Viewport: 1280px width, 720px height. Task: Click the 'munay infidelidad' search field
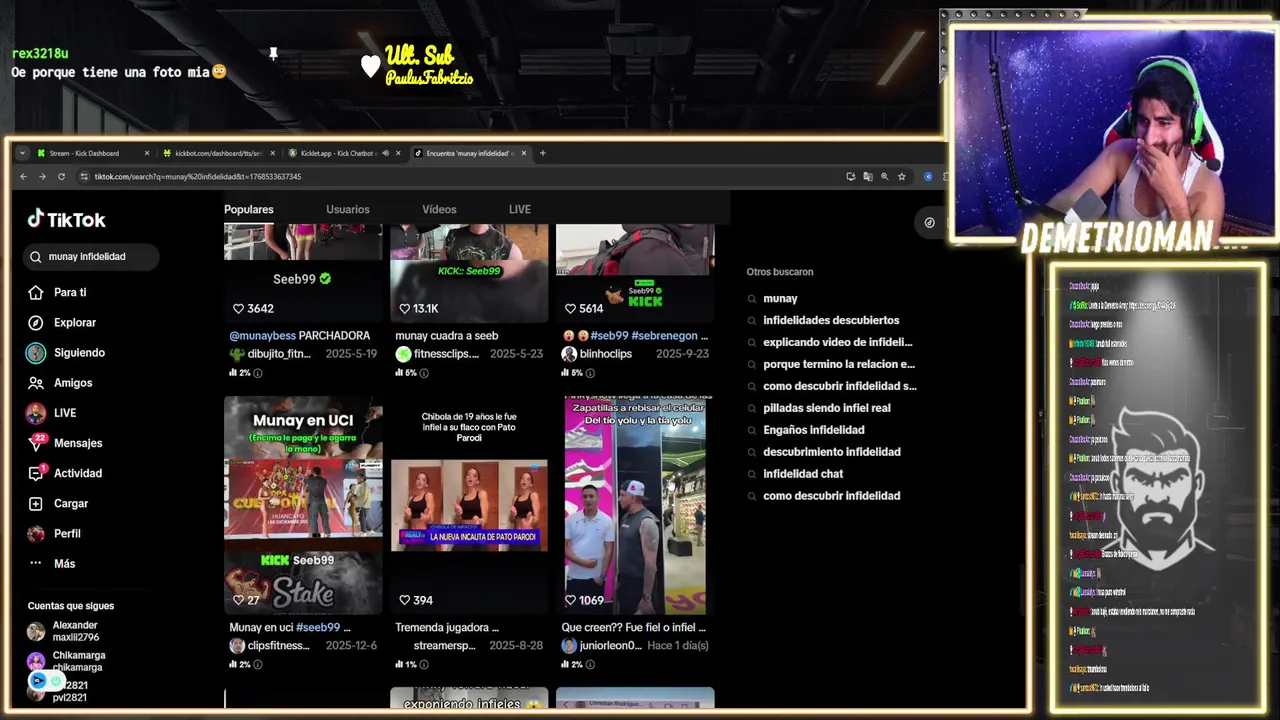tap(91, 257)
